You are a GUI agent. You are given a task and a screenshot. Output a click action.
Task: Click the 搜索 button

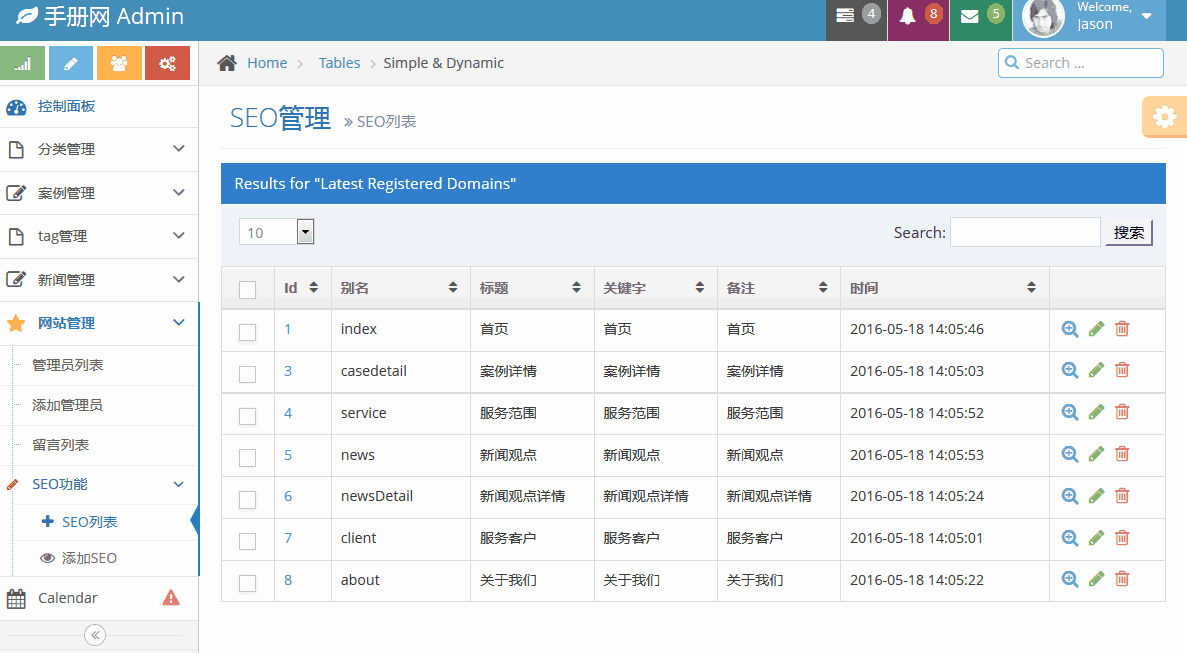pyautogui.click(x=1129, y=233)
